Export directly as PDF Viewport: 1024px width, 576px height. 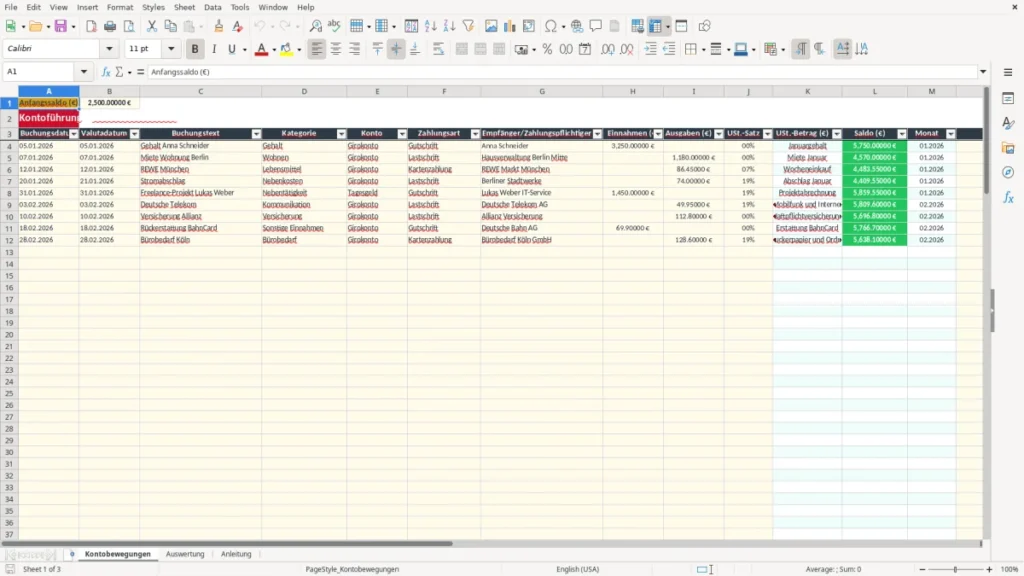coord(91,26)
